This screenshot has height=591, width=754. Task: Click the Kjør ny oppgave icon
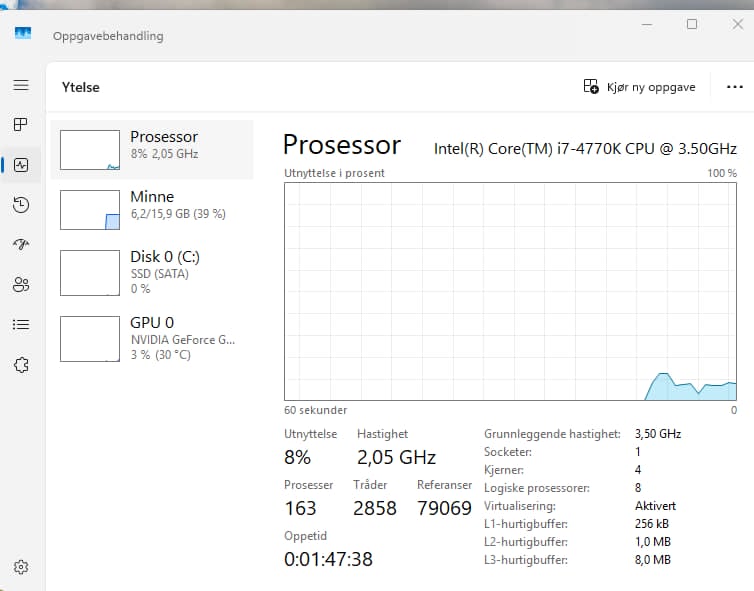point(591,87)
